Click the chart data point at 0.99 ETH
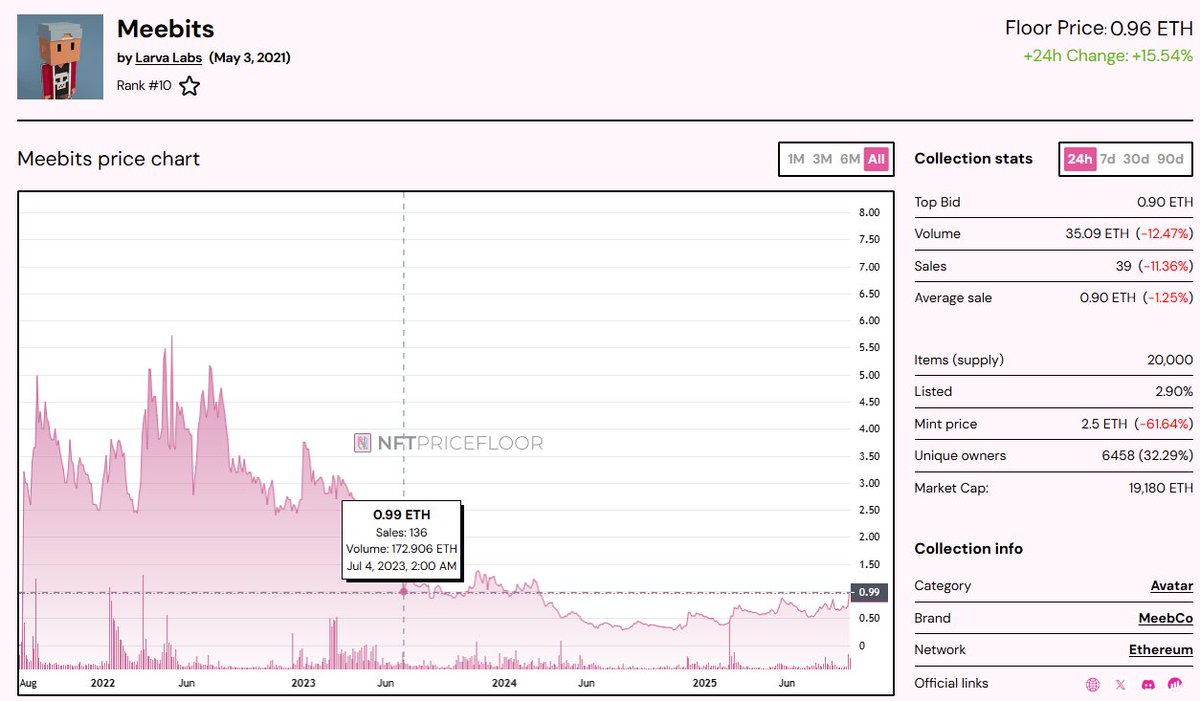1200x701 pixels. [404, 591]
